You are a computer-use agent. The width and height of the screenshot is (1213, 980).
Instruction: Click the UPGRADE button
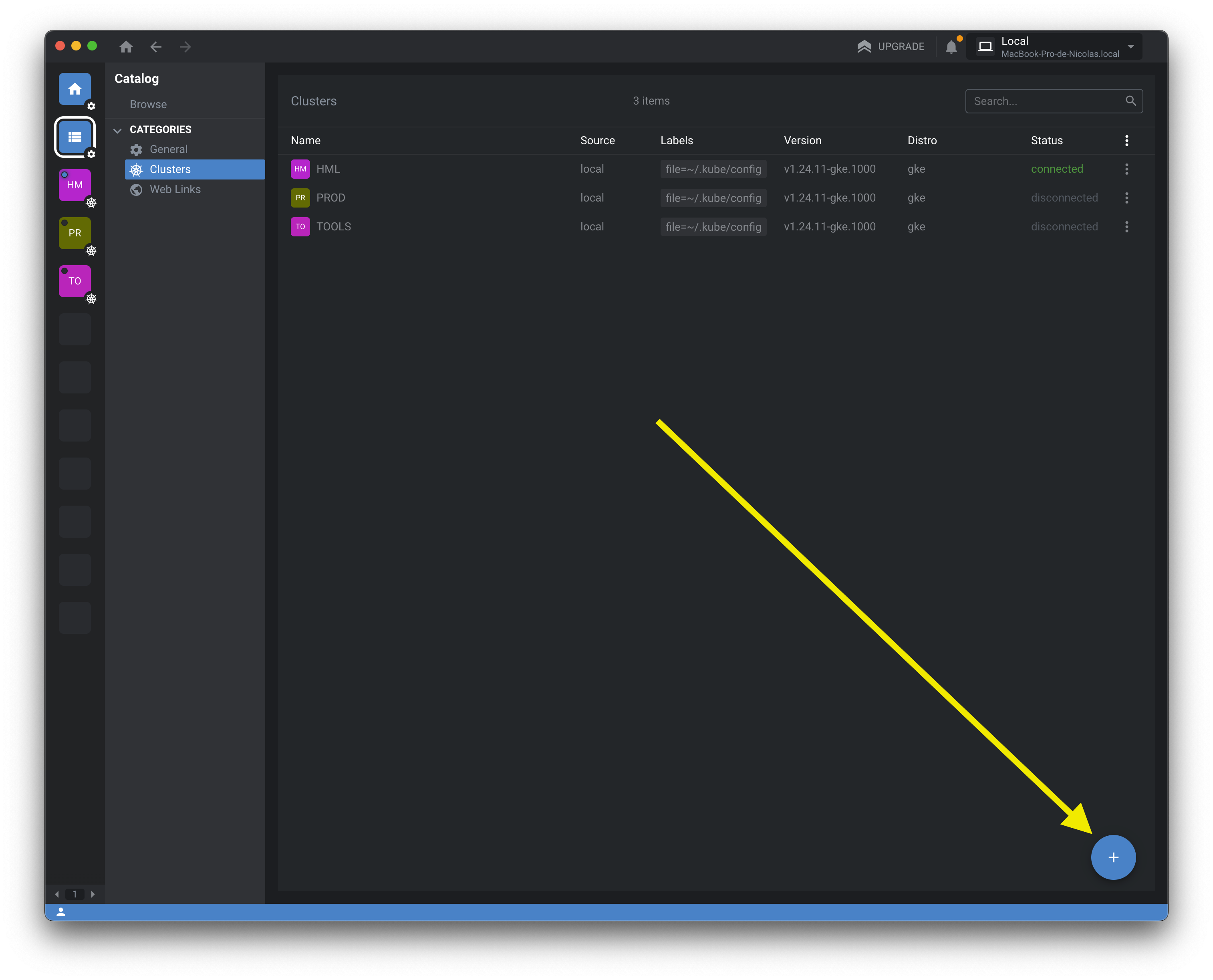point(891,47)
